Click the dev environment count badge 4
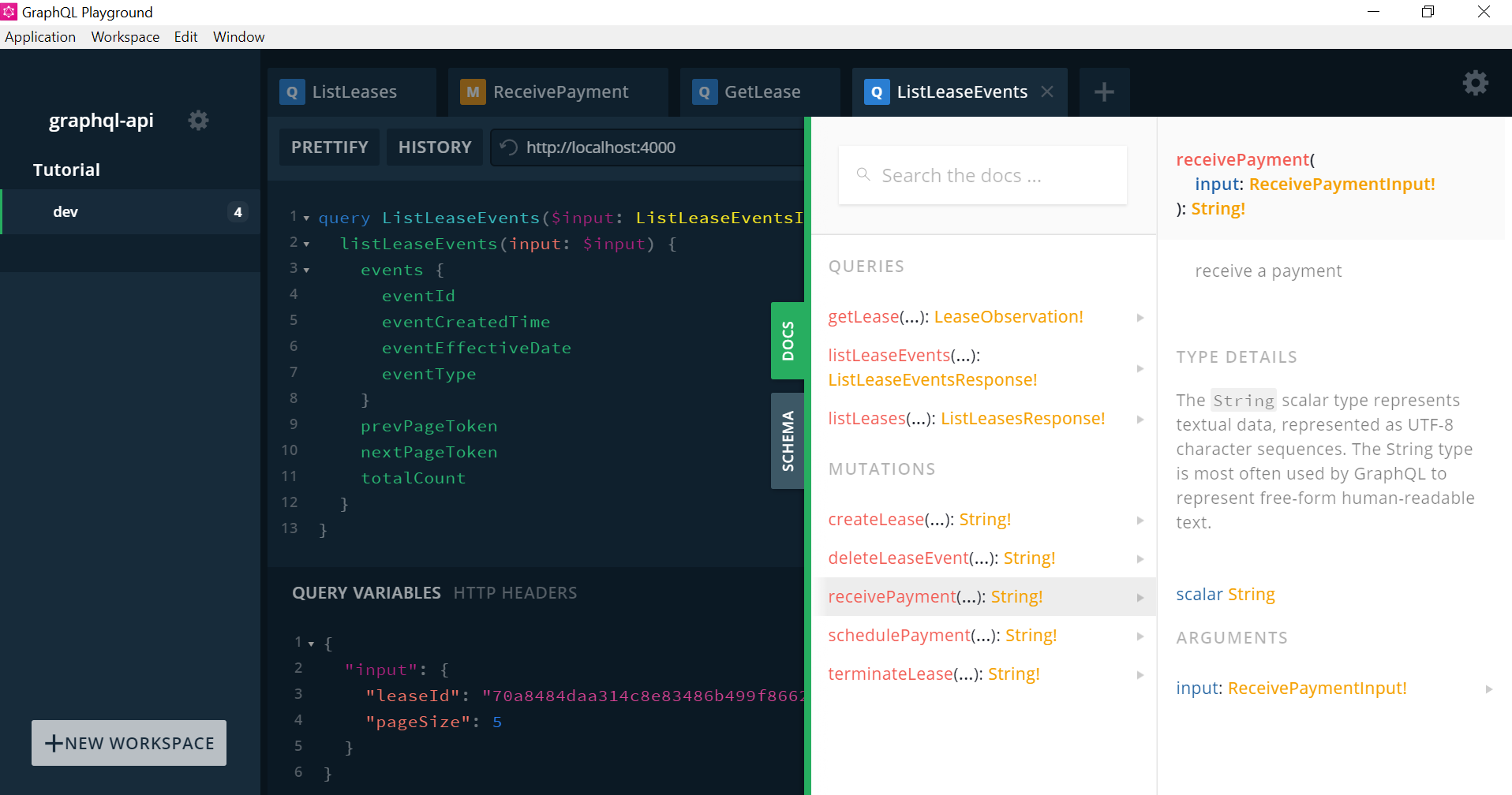The image size is (1512, 795). pyautogui.click(x=238, y=212)
